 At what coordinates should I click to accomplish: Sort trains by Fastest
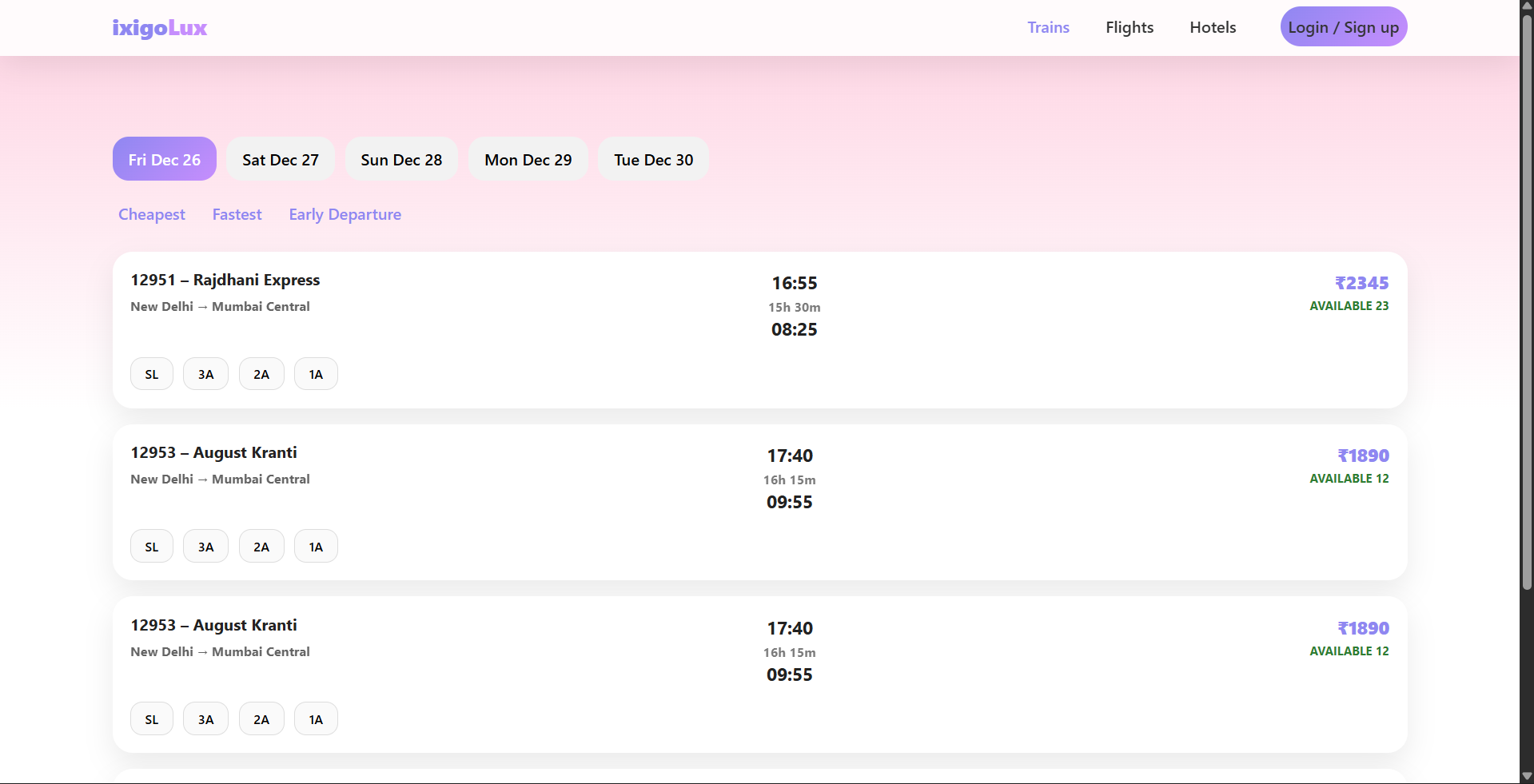pyautogui.click(x=237, y=214)
